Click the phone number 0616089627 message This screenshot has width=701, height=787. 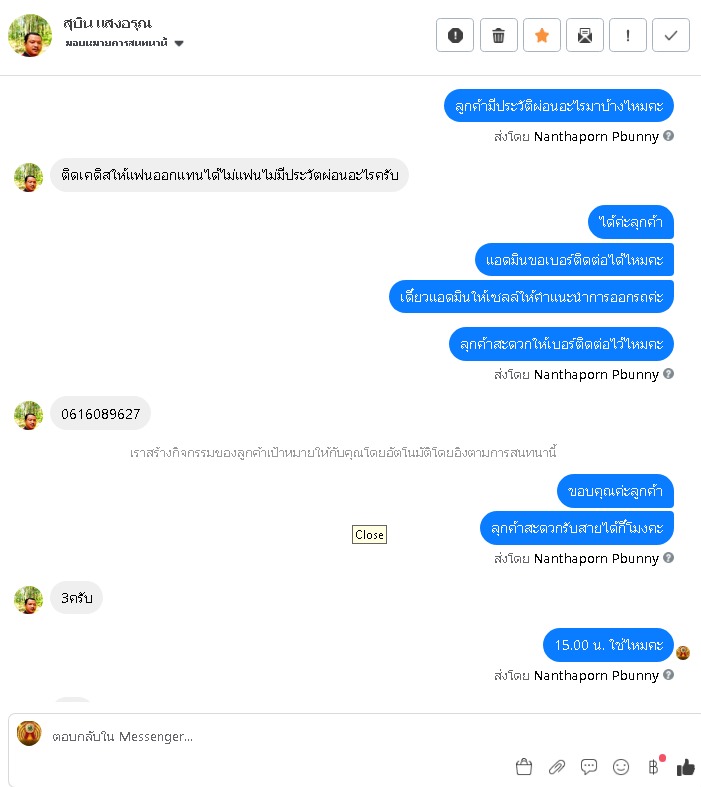click(100, 414)
